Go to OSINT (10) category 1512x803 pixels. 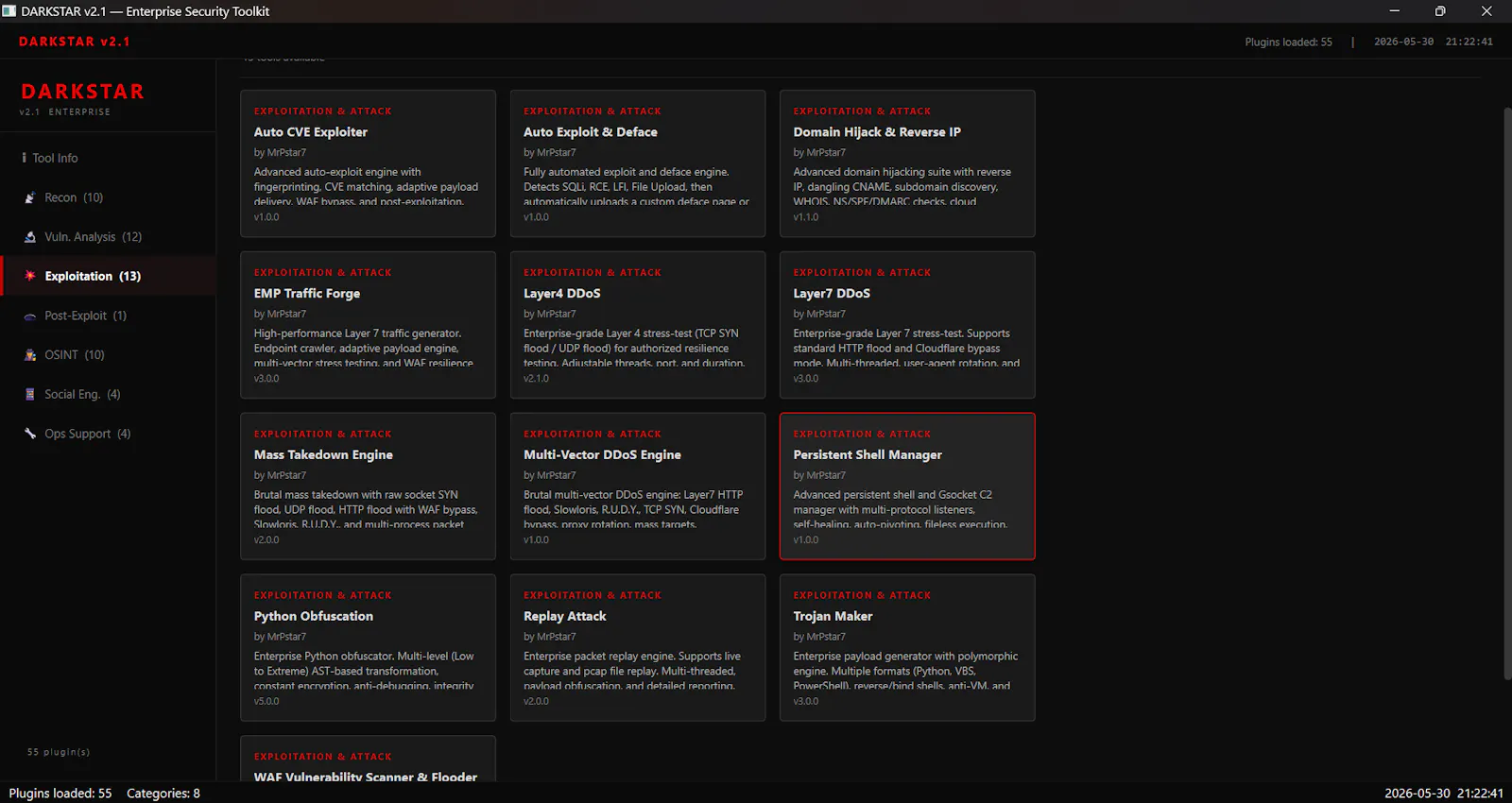click(x=108, y=355)
